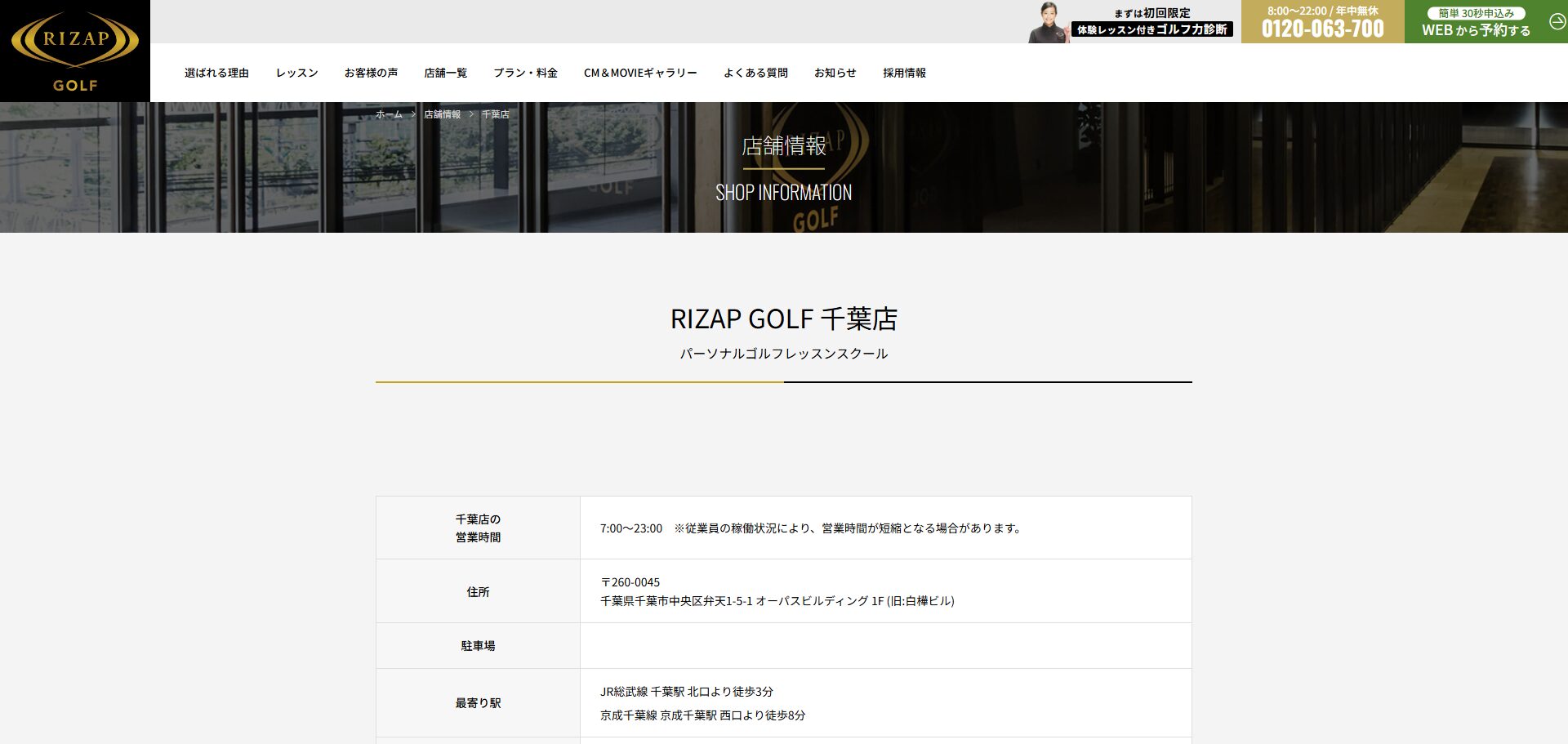Open CM＆MOVIEギャラリー page
The height and width of the screenshot is (744, 1568).
[640, 73]
